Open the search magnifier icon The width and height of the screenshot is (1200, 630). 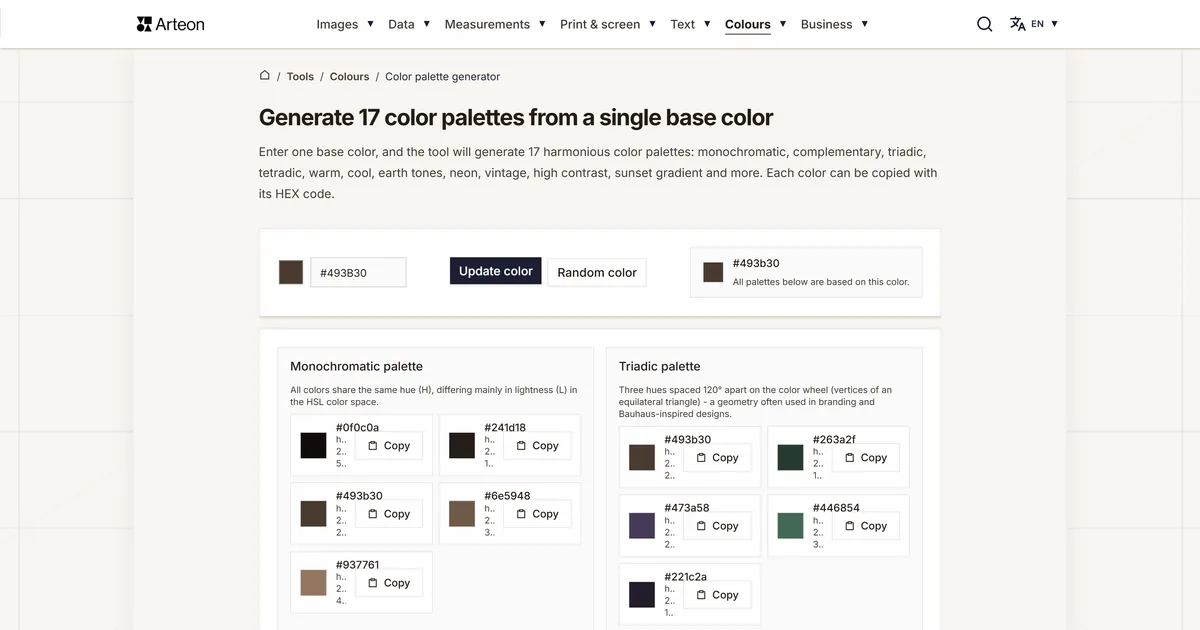(x=985, y=24)
